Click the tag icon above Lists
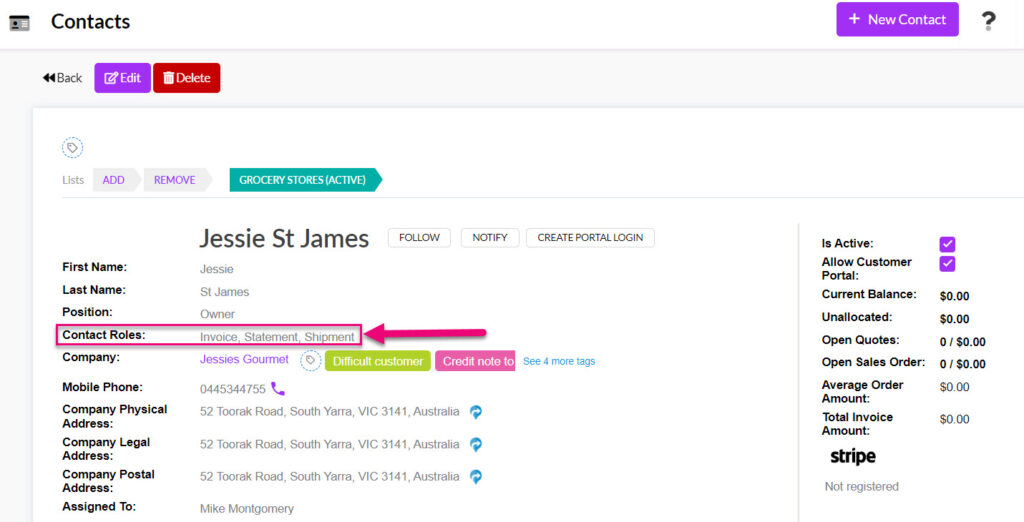Screen dimensions: 1024x522 click(72, 148)
